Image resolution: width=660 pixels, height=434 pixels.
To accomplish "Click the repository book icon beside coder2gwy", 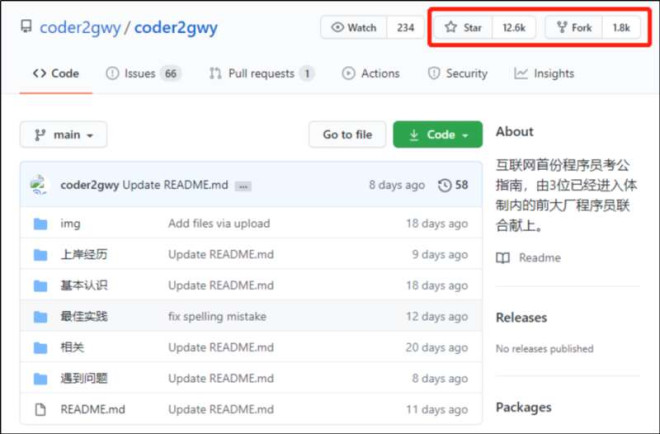I will (x=26, y=27).
